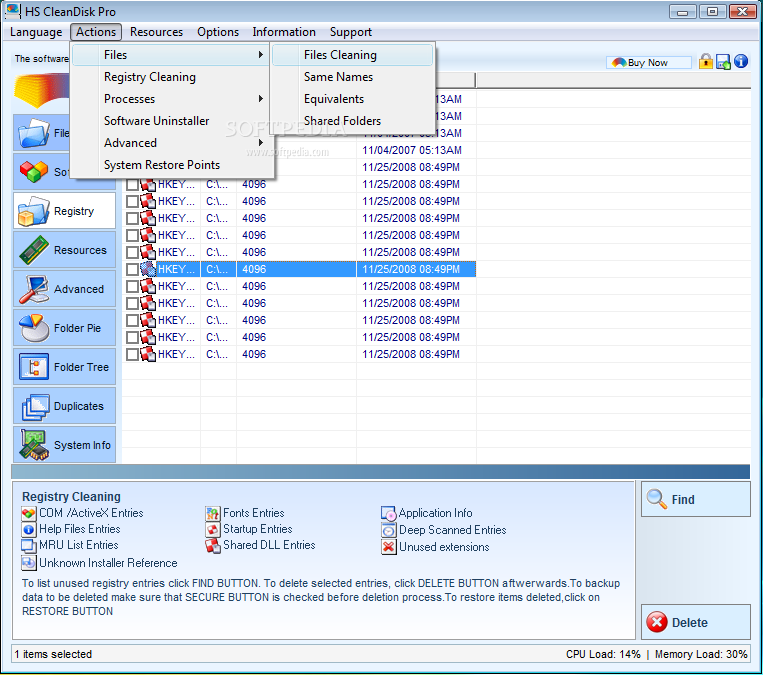Click the Application Info icon

tap(388, 513)
